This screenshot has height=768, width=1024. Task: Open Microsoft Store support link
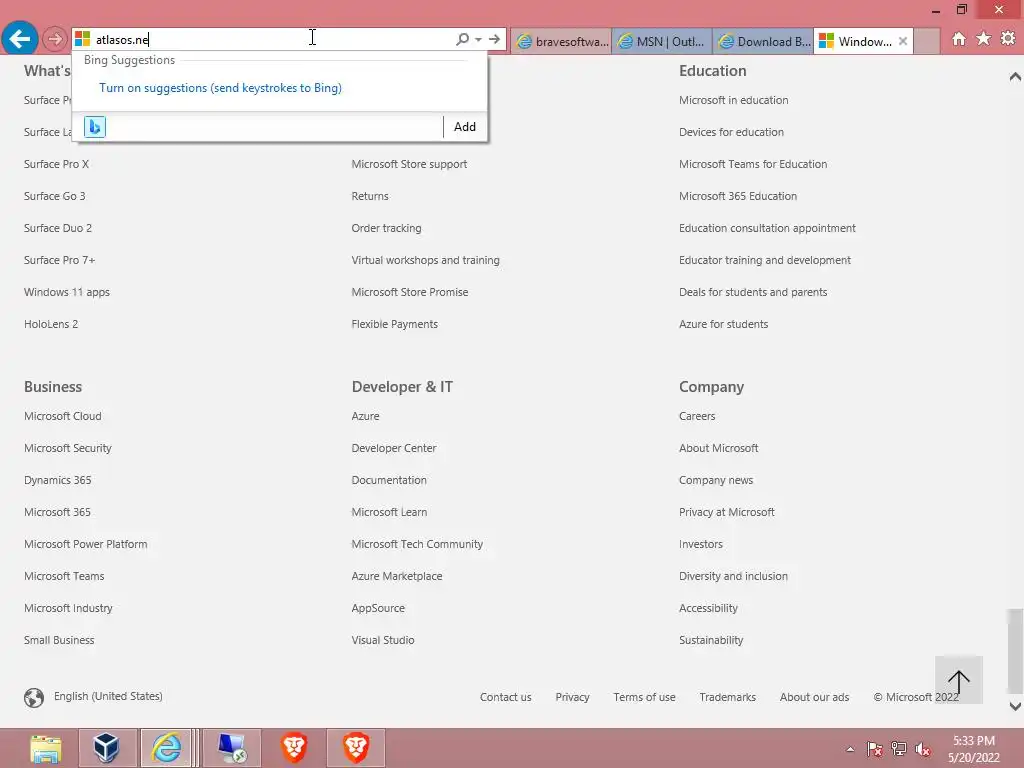point(409,164)
